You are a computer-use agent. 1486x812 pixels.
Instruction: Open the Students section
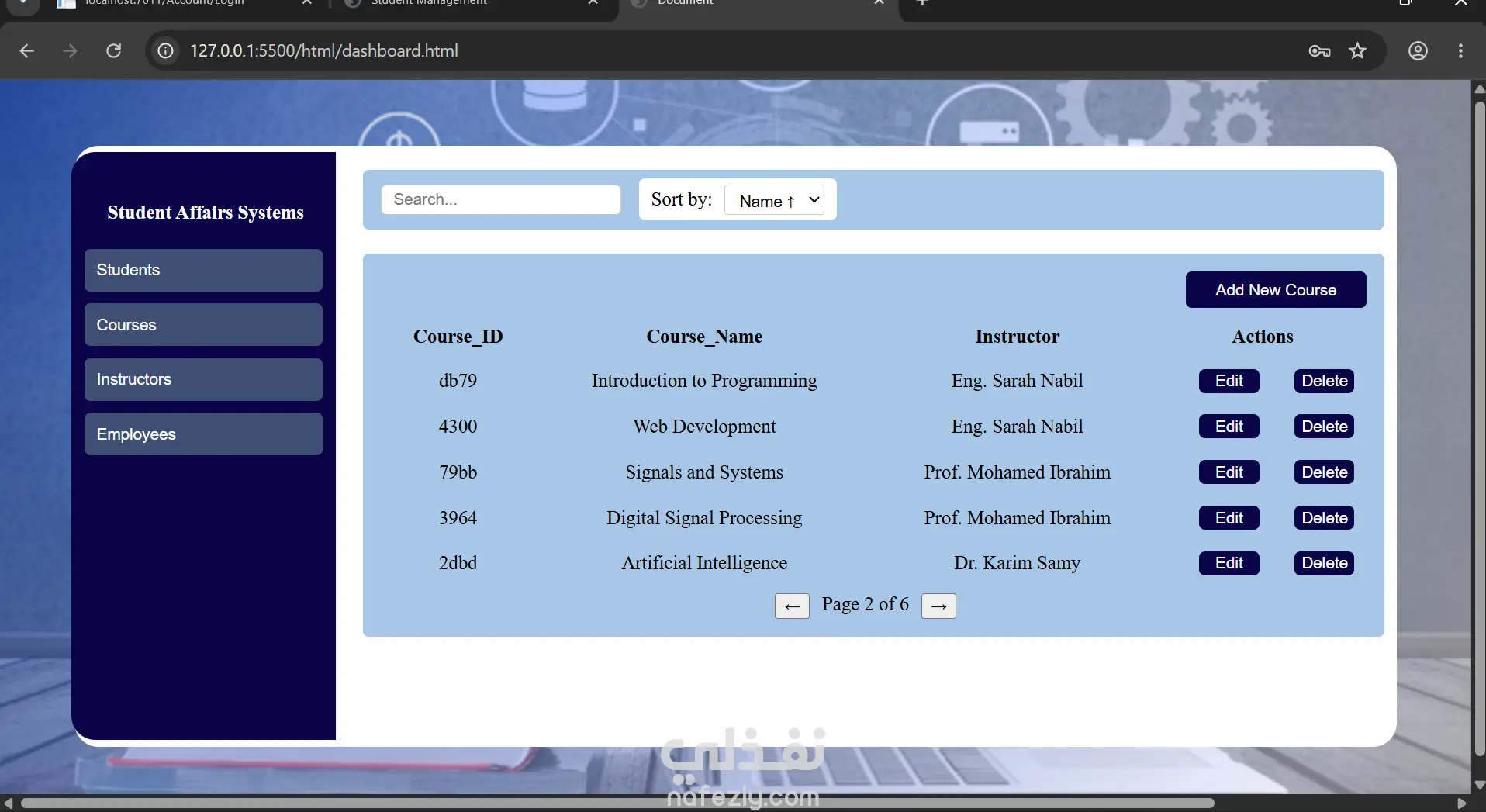203,270
